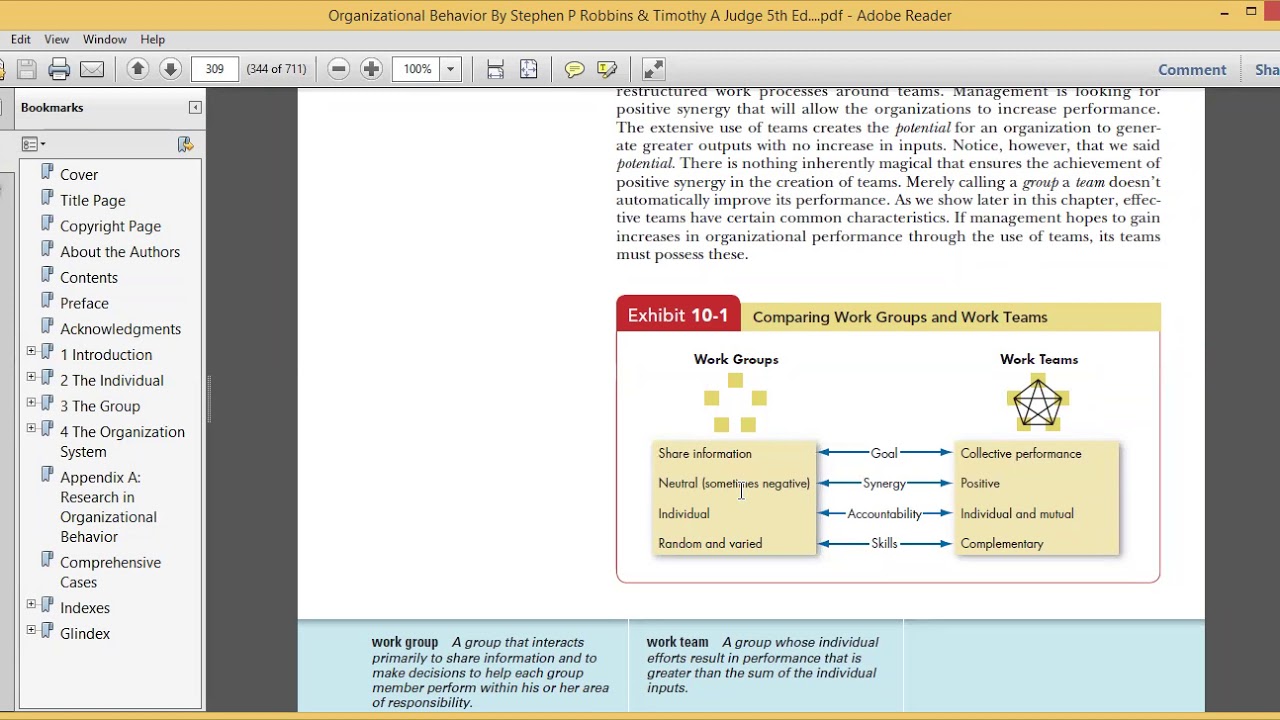1280x720 pixels.
Task: Click the 'Work Teams' column heading
Action: point(1039,360)
